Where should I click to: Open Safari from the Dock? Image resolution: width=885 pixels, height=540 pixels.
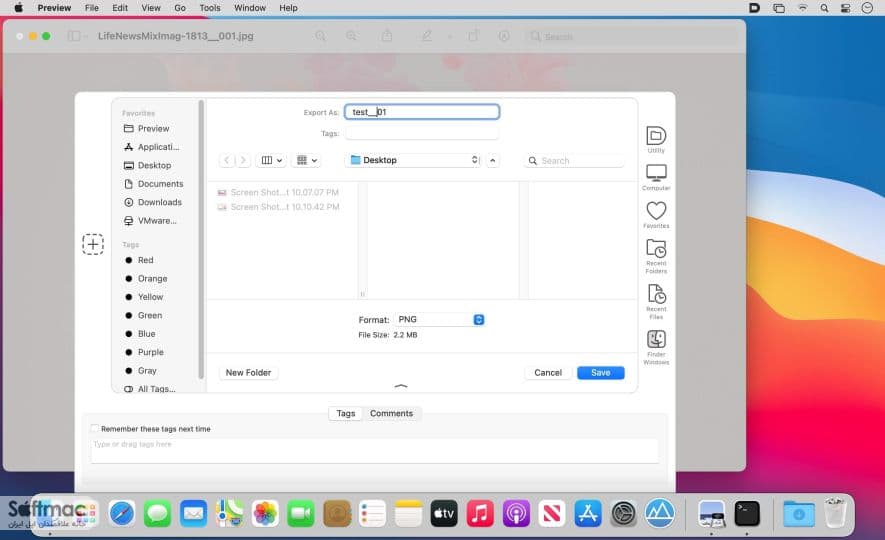pyautogui.click(x=122, y=514)
